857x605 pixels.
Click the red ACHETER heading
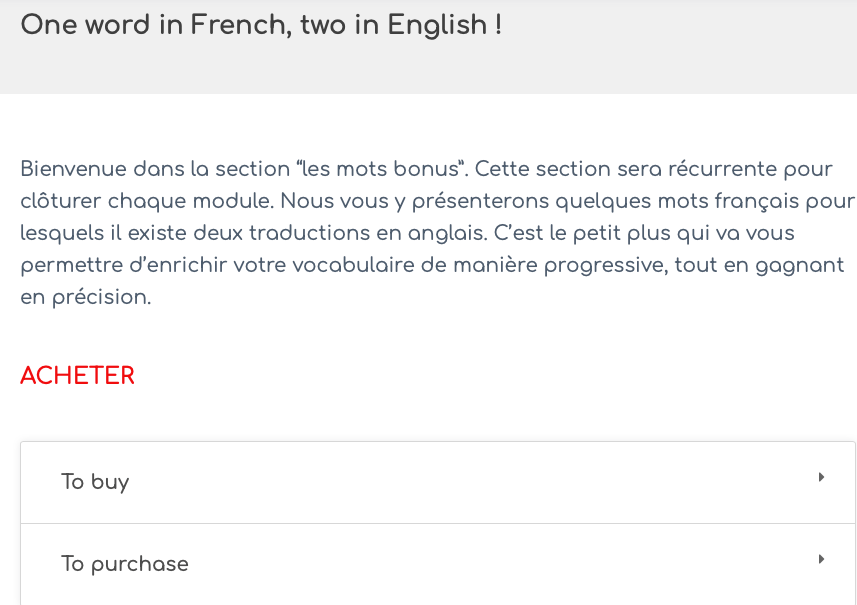[x=77, y=376]
